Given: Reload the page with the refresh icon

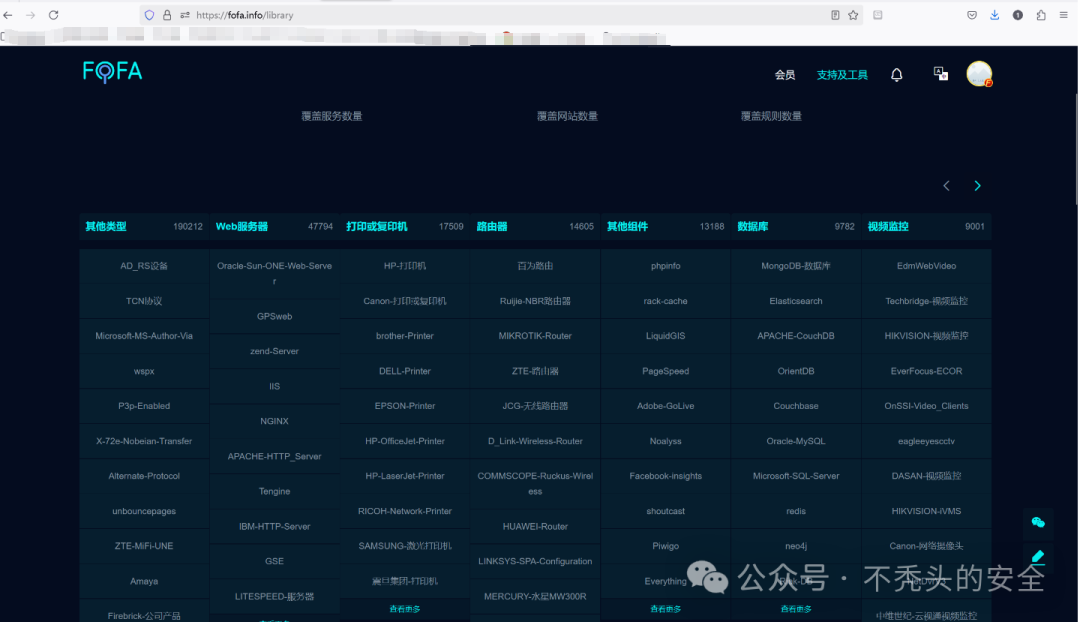Looking at the screenshot, I should 53,15.
